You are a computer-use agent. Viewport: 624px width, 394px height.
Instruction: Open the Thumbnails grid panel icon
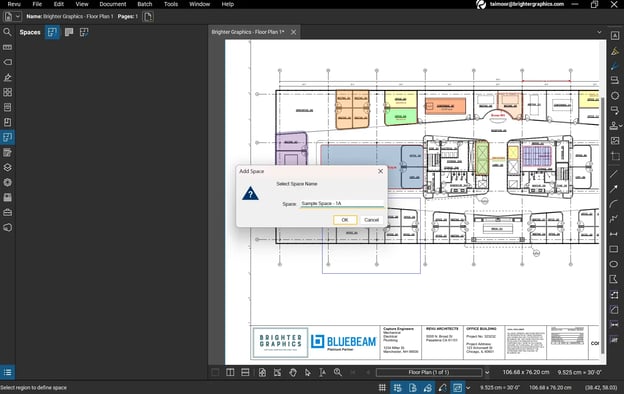[x=7, y=92]
